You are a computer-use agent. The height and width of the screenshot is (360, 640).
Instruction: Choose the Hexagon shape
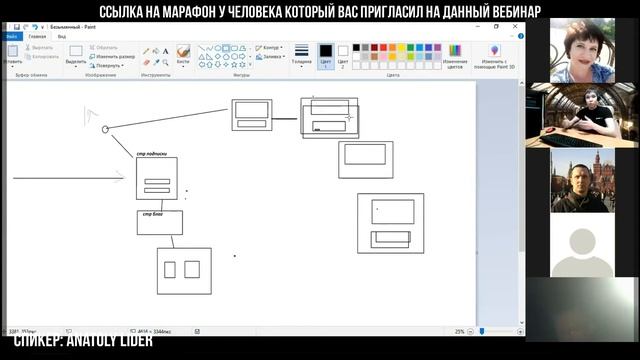[x=234, y=57]
